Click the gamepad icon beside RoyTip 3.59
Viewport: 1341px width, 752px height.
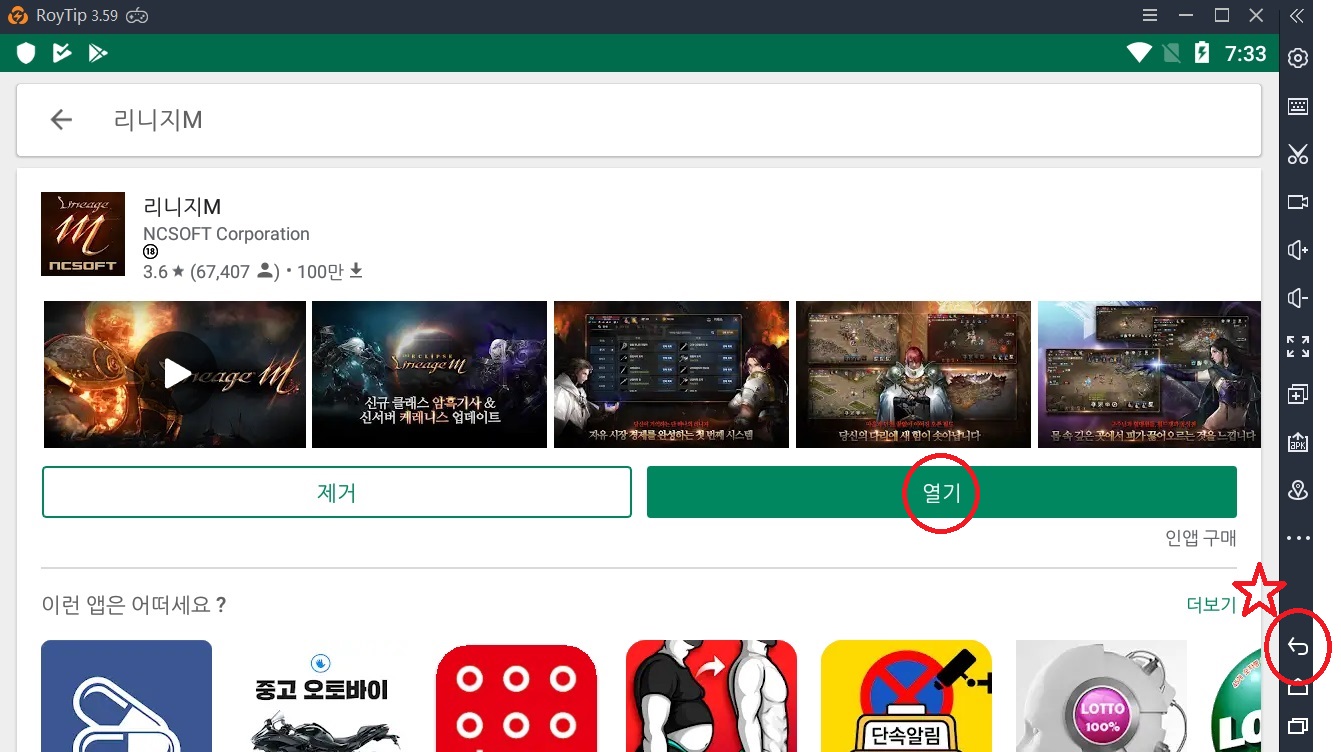click(x=139, y=16)
